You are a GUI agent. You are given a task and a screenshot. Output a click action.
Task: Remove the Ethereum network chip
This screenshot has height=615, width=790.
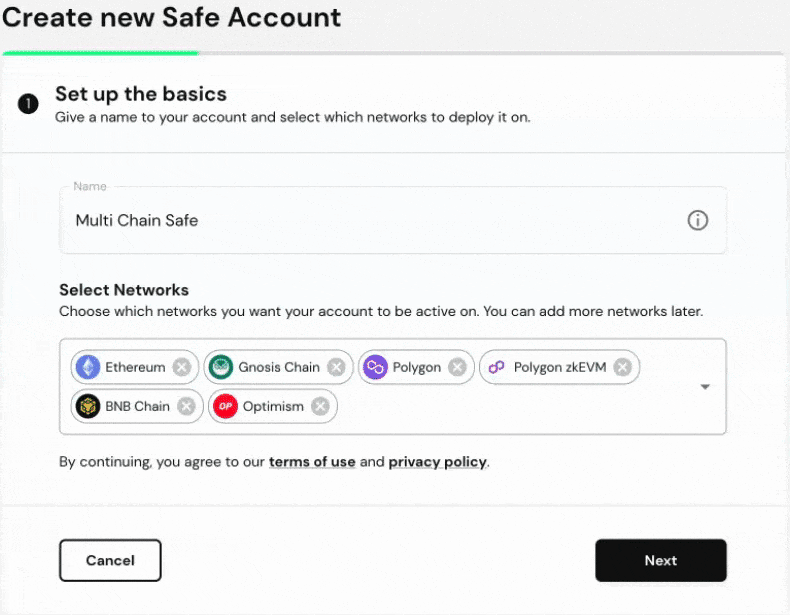click(182, 367)
